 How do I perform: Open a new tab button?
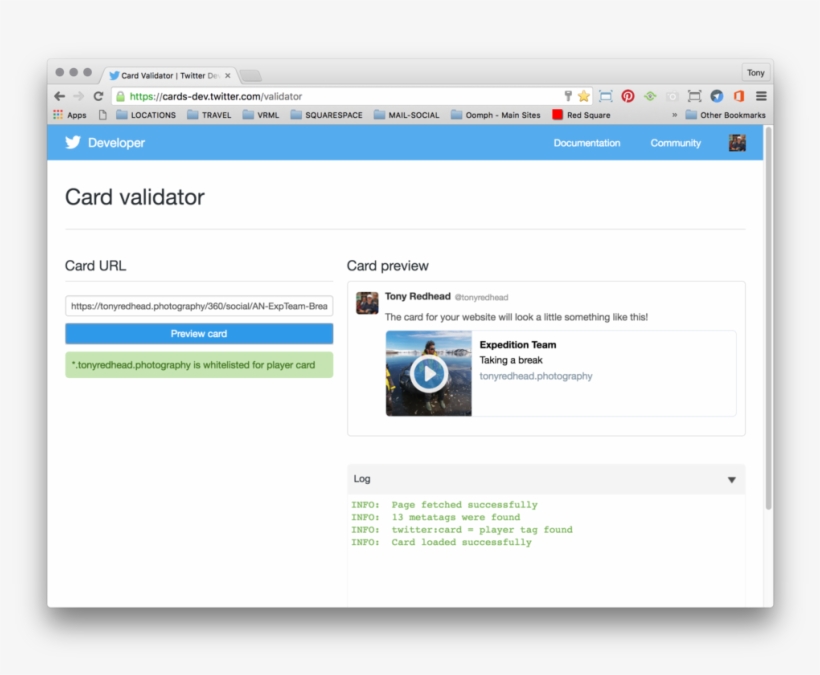click(x=251, y=76)
